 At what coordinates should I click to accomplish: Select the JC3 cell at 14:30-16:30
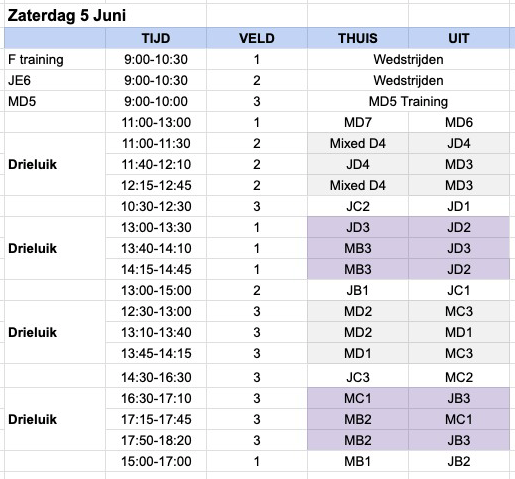tap(358, 377)
